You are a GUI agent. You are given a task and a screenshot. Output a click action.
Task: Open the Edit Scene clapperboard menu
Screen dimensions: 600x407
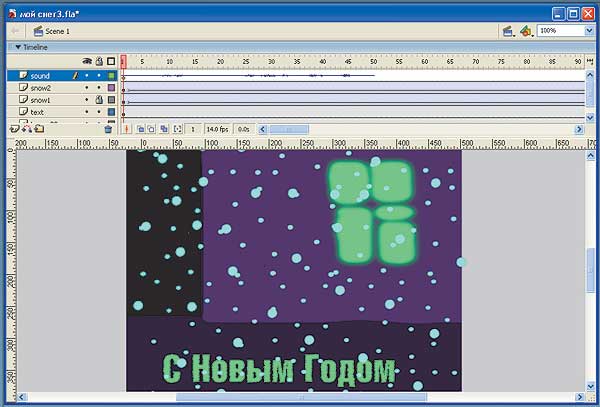click(x=508, y=31)
